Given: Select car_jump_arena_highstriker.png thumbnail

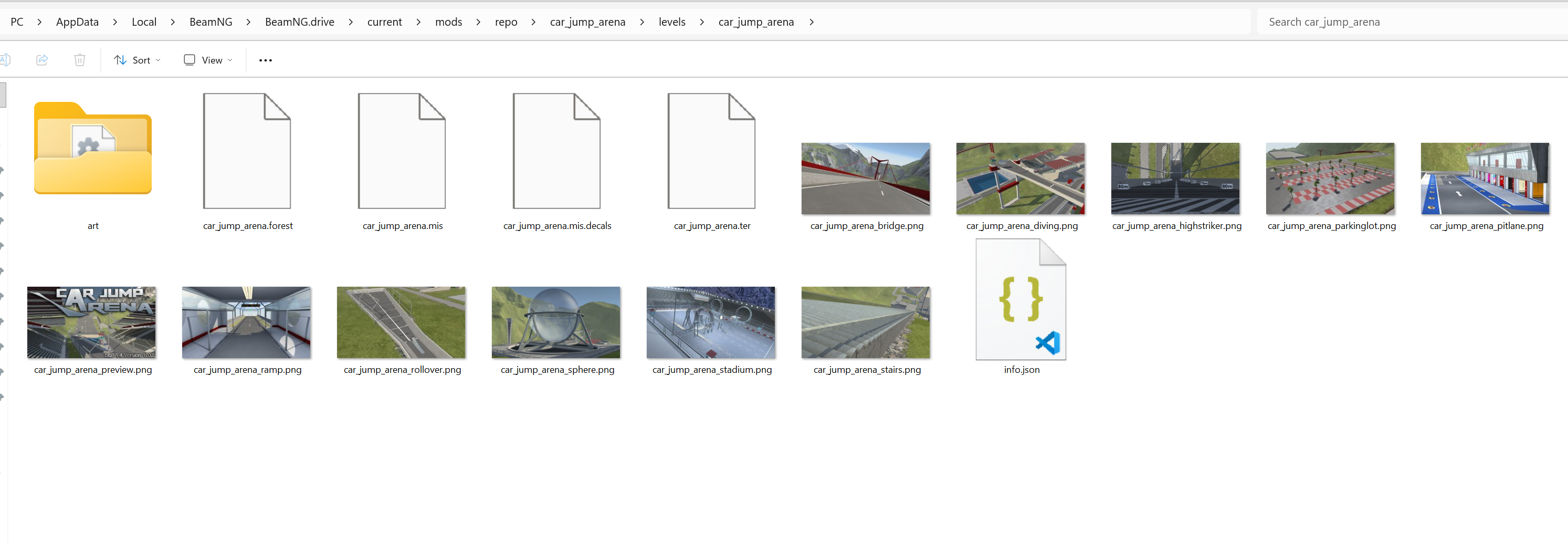Looking at the screenshot, I should pyautogui.click(x=1175, y=179).
